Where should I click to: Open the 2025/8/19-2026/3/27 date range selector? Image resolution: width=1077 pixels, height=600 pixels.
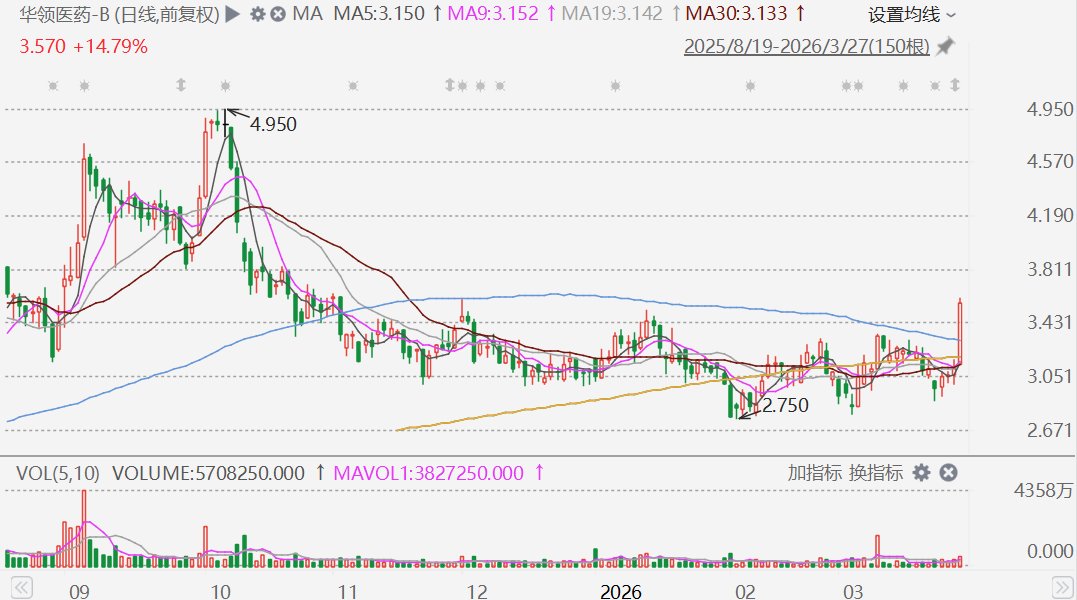click(x=807, y=47)
